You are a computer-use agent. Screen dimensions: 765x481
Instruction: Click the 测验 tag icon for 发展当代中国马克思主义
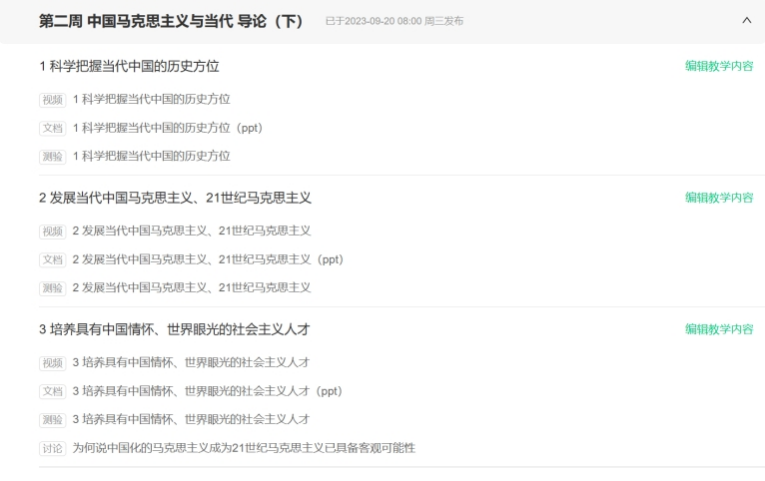(x=52, y=288)
